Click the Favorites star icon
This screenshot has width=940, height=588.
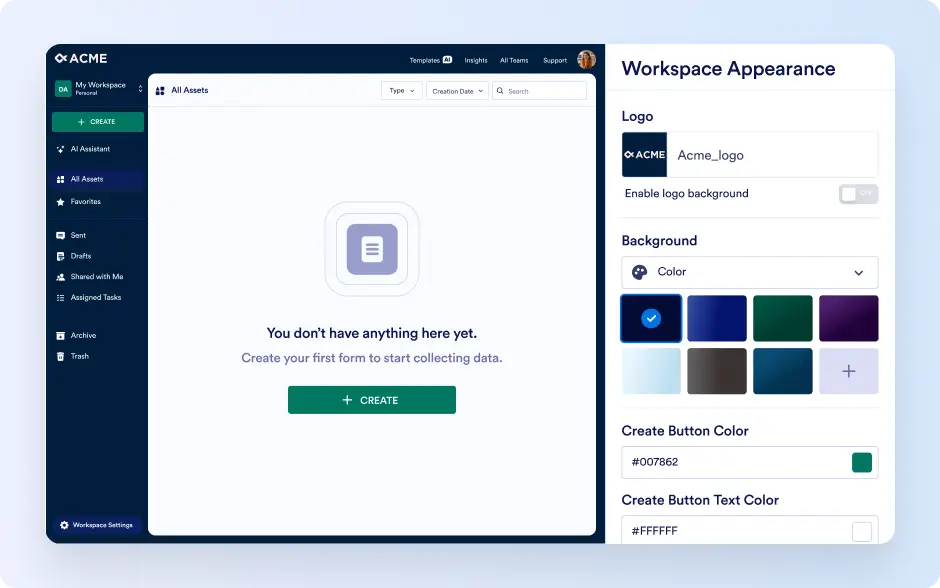60,202
